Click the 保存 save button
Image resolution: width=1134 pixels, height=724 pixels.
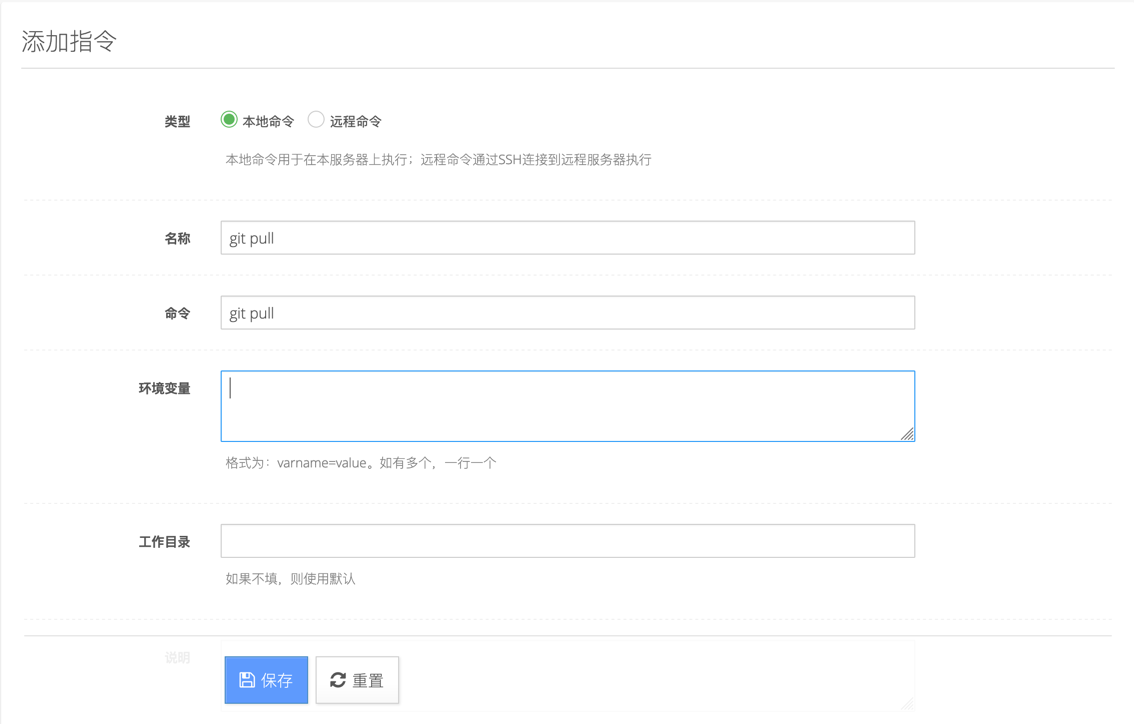pyautogui.click(x=265, y=679)
